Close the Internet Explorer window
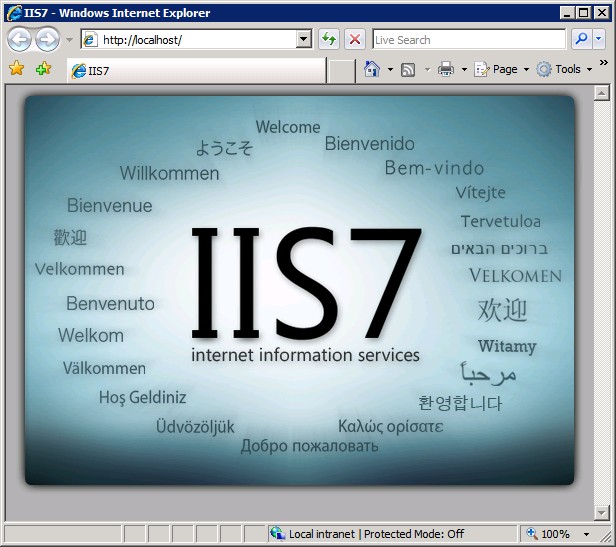The image size is (616, 547). point(601,13)
